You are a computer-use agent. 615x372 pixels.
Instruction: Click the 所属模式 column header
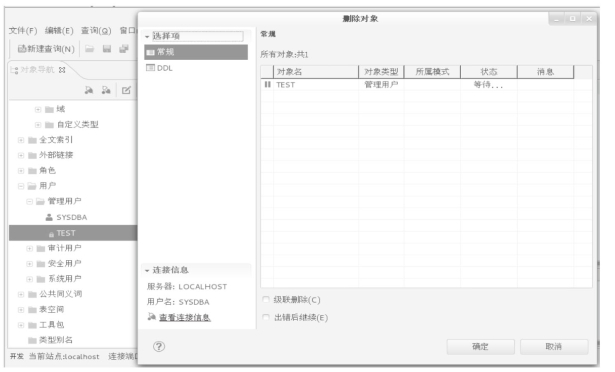click(x=432, y=72)
